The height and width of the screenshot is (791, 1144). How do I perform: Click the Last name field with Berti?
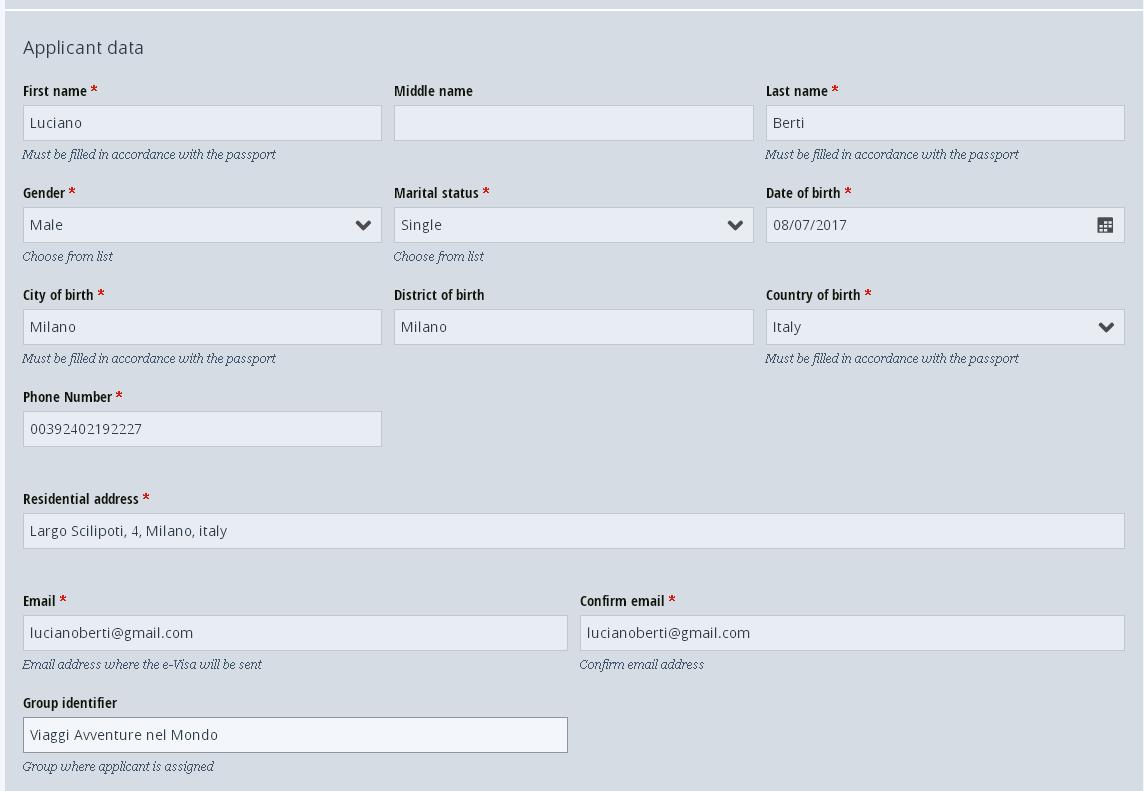pos(945,123)
